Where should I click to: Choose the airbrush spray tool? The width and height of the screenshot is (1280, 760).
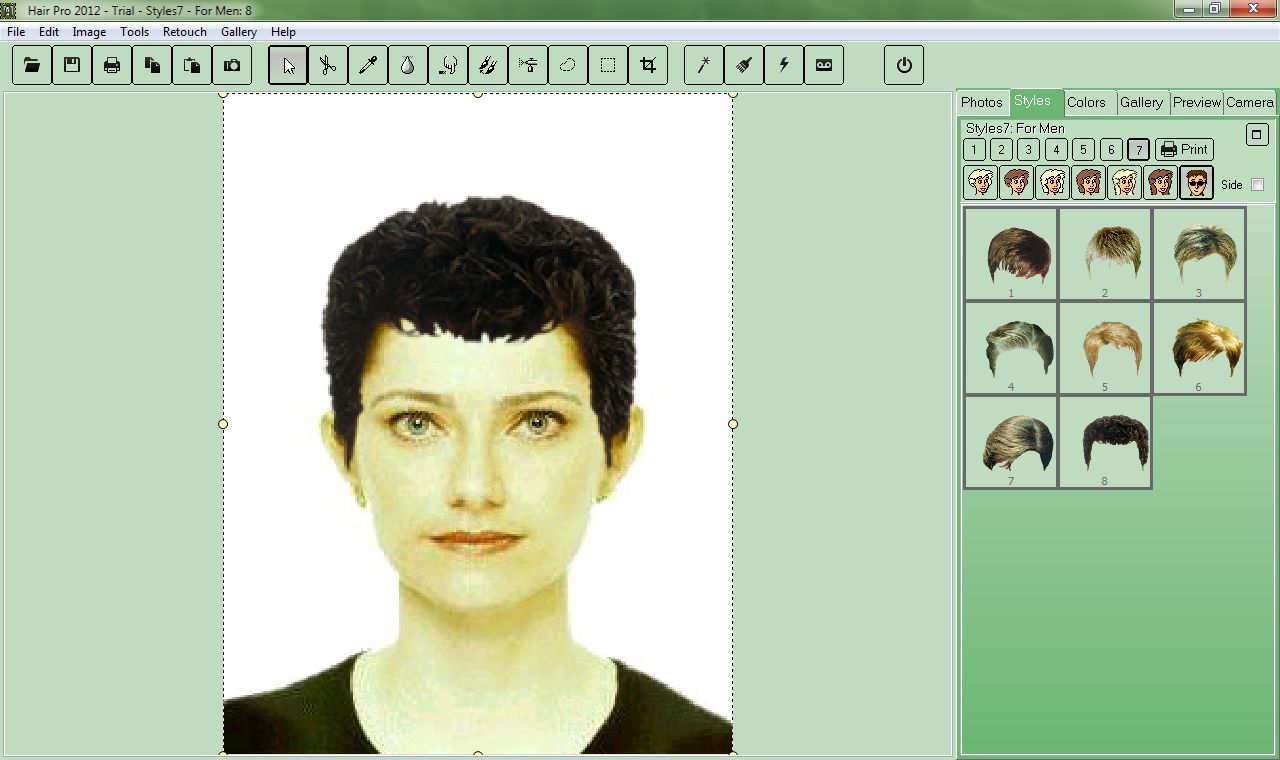[528, 65]
